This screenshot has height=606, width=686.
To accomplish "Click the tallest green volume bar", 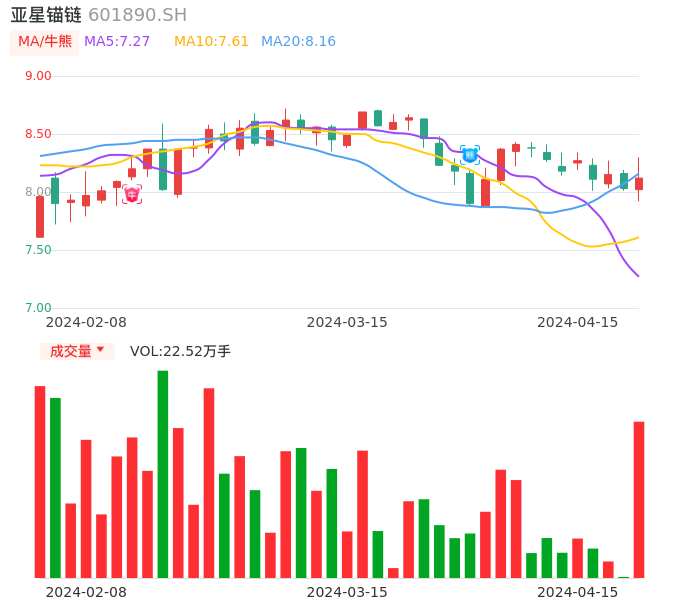I will click(x=163, y=474).
